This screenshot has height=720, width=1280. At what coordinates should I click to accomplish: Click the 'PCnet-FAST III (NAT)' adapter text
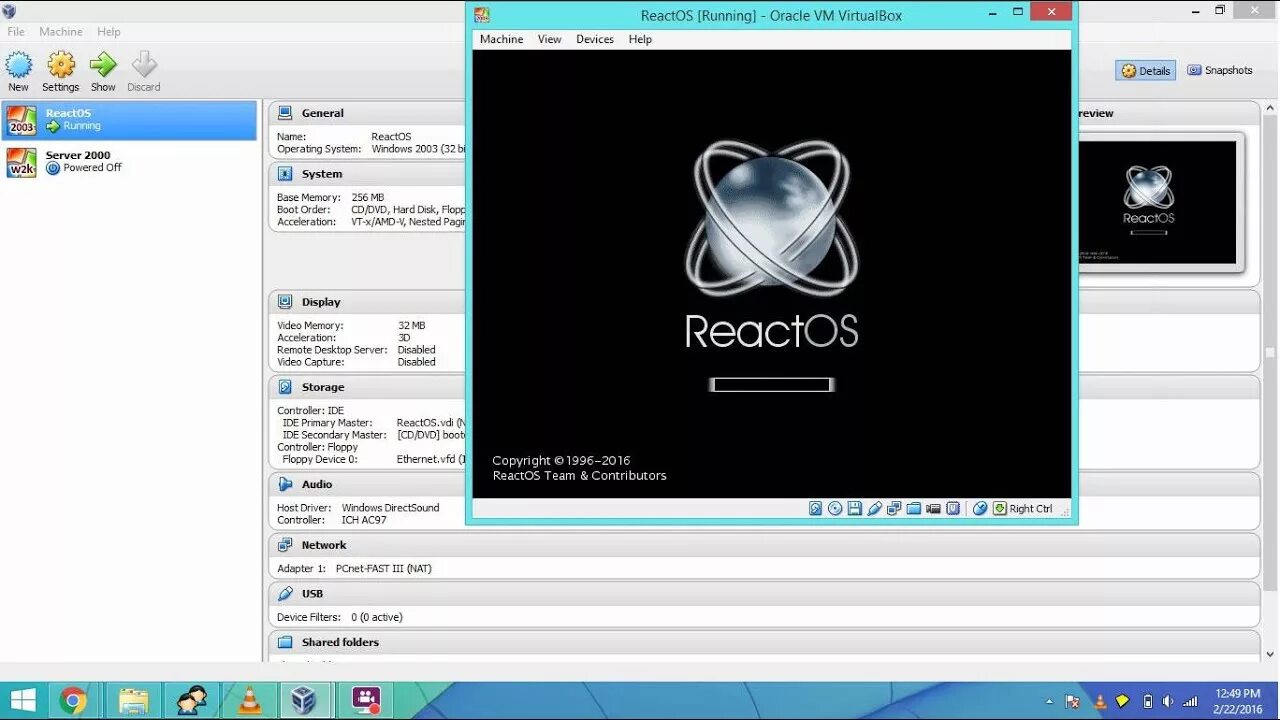tap(384, 569)
